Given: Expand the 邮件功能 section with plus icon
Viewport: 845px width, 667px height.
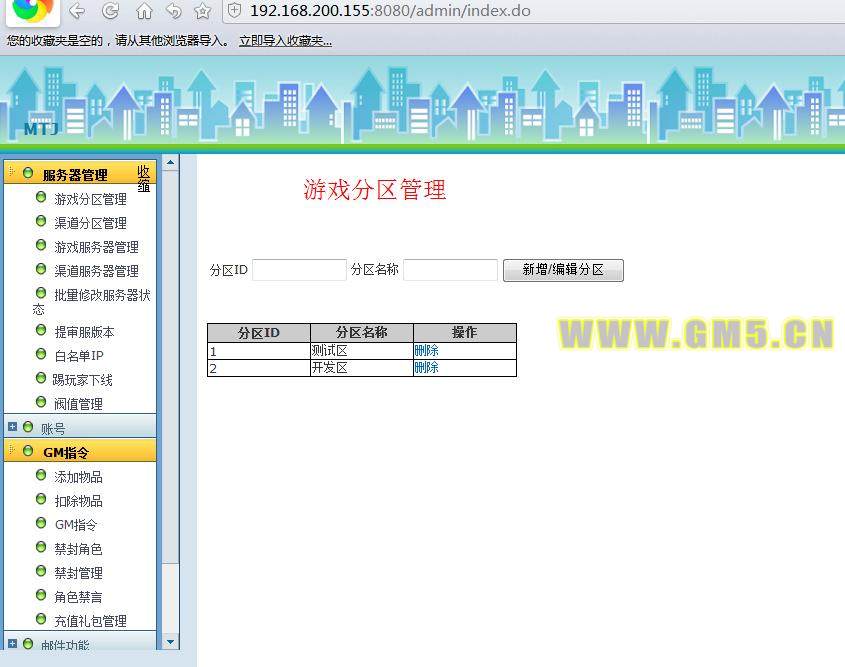Looking at the screenshot, I should pos(12,644).
